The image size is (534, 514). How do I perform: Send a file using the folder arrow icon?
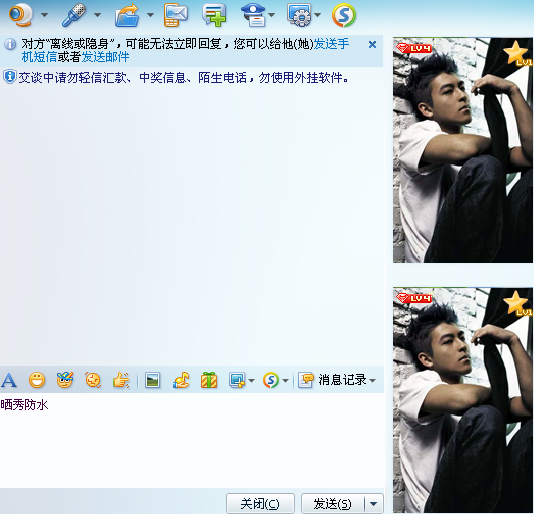(x=127, y=15)
